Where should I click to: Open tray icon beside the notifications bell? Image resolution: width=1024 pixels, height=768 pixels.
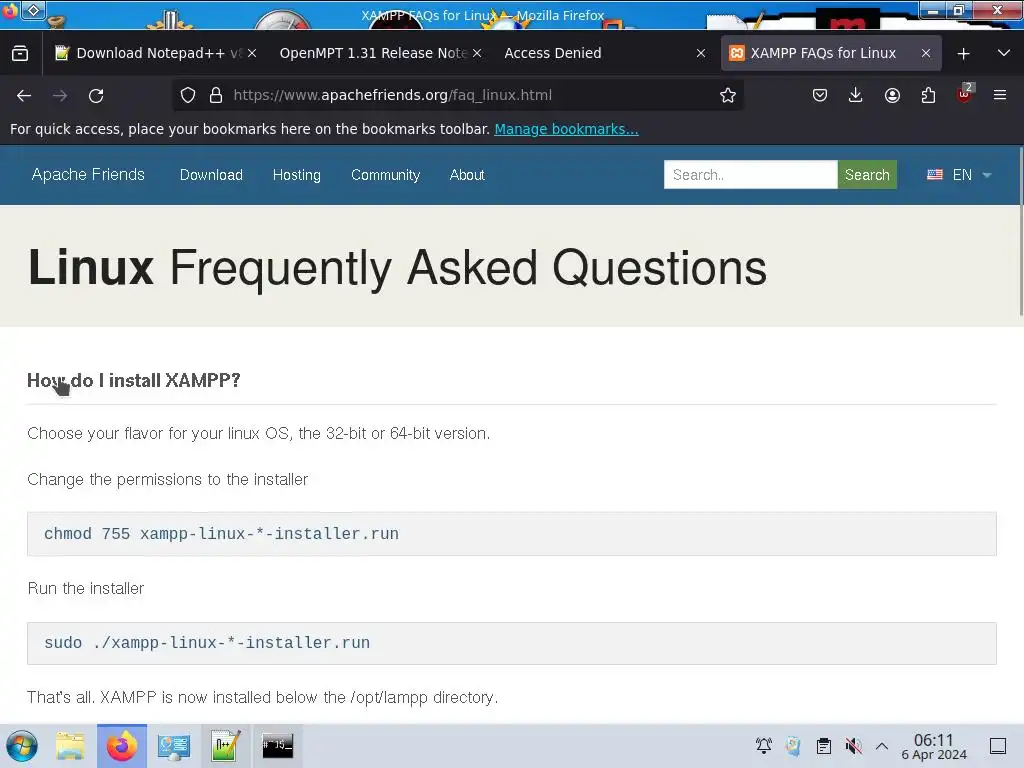point(793,746)
